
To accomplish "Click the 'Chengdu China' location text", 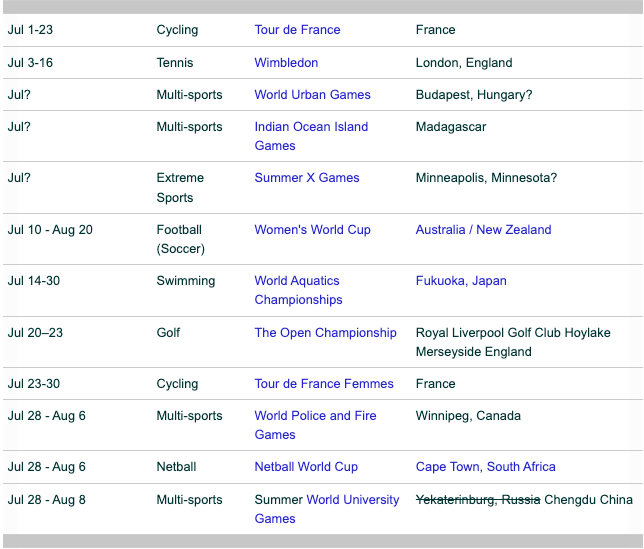I will click(x=588, y=499).
